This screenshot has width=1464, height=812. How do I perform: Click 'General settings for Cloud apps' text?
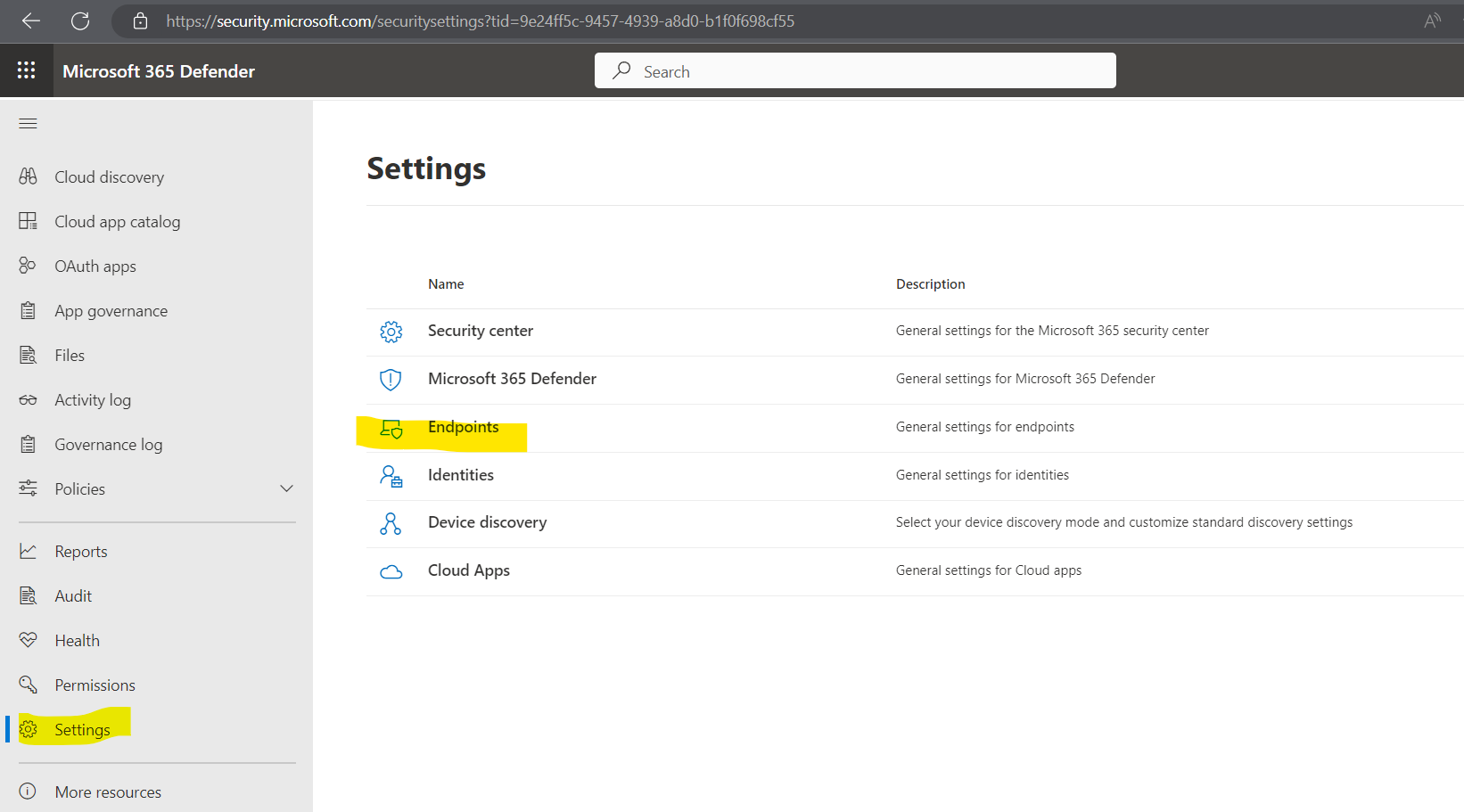[989, 570]
